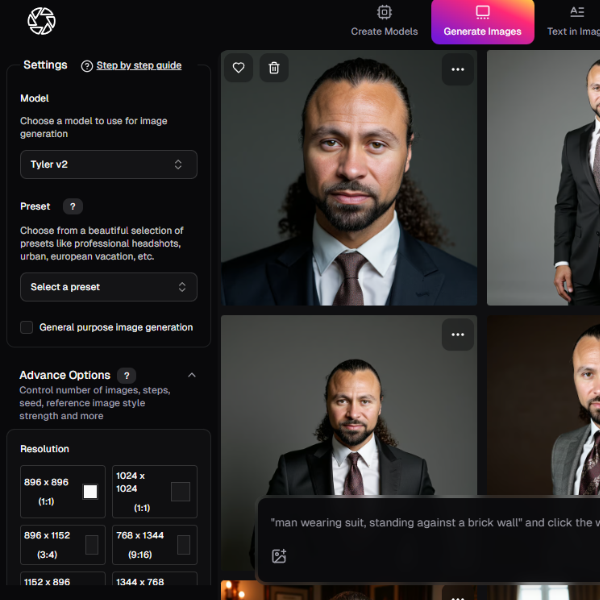Choose the 1024 x 1024 resolution
Screen dimensions: 600x600
(154, 491)
